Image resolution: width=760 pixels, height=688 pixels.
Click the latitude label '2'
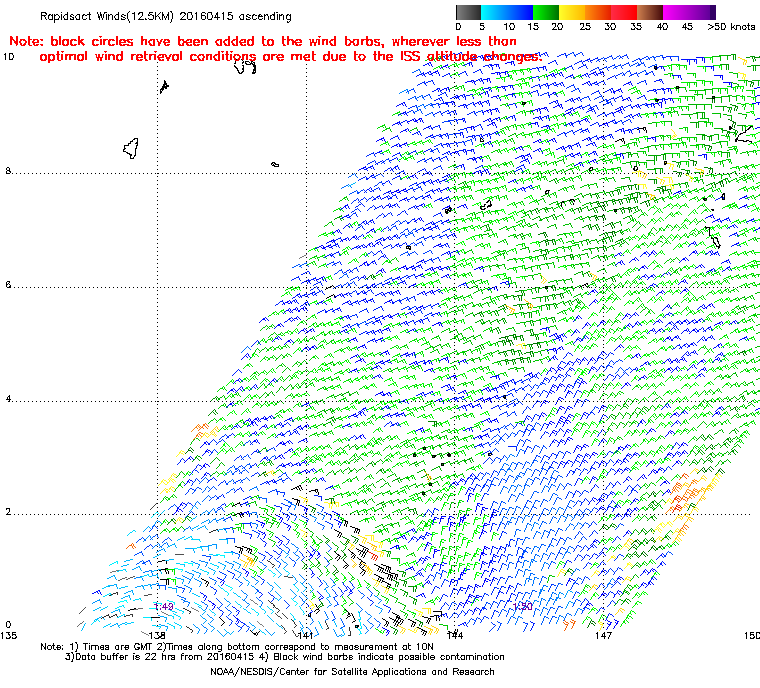[x=8, y=512]
